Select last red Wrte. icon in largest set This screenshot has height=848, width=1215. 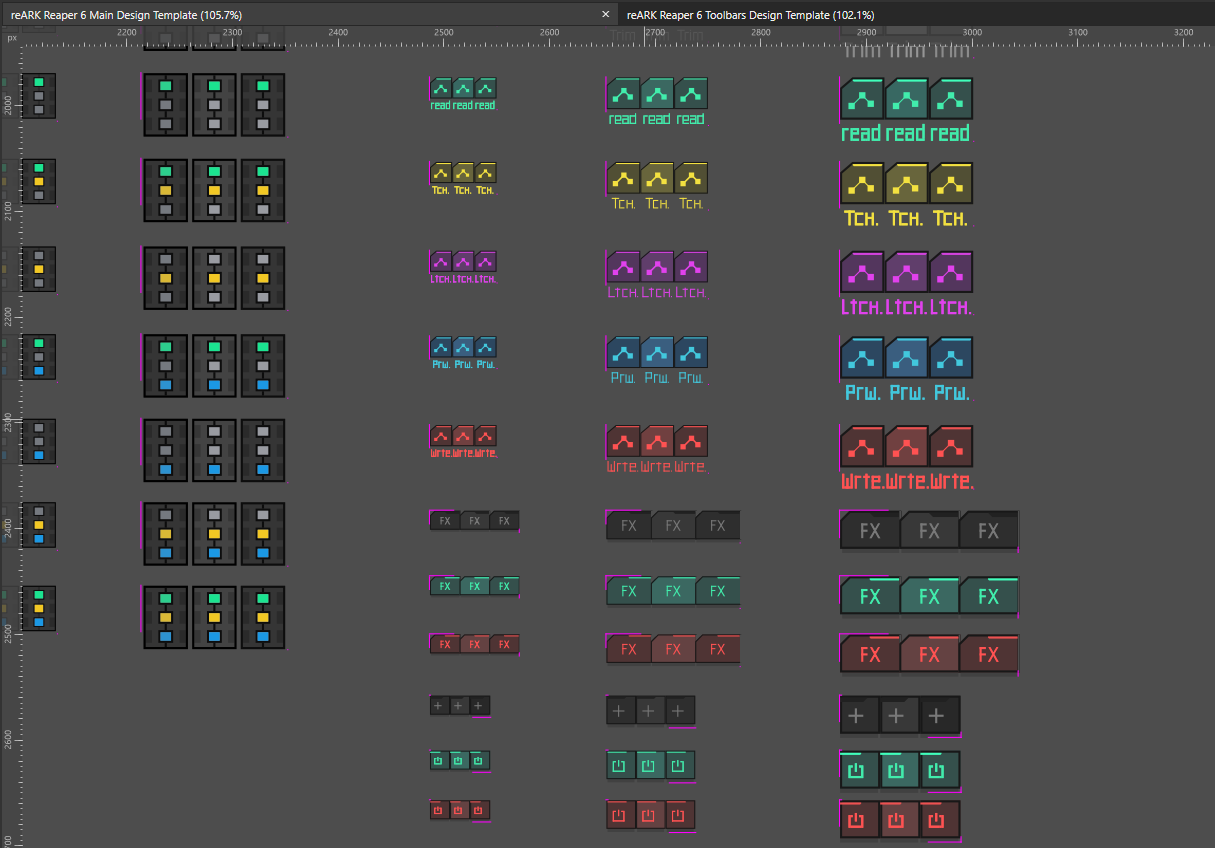pos(950,446)
